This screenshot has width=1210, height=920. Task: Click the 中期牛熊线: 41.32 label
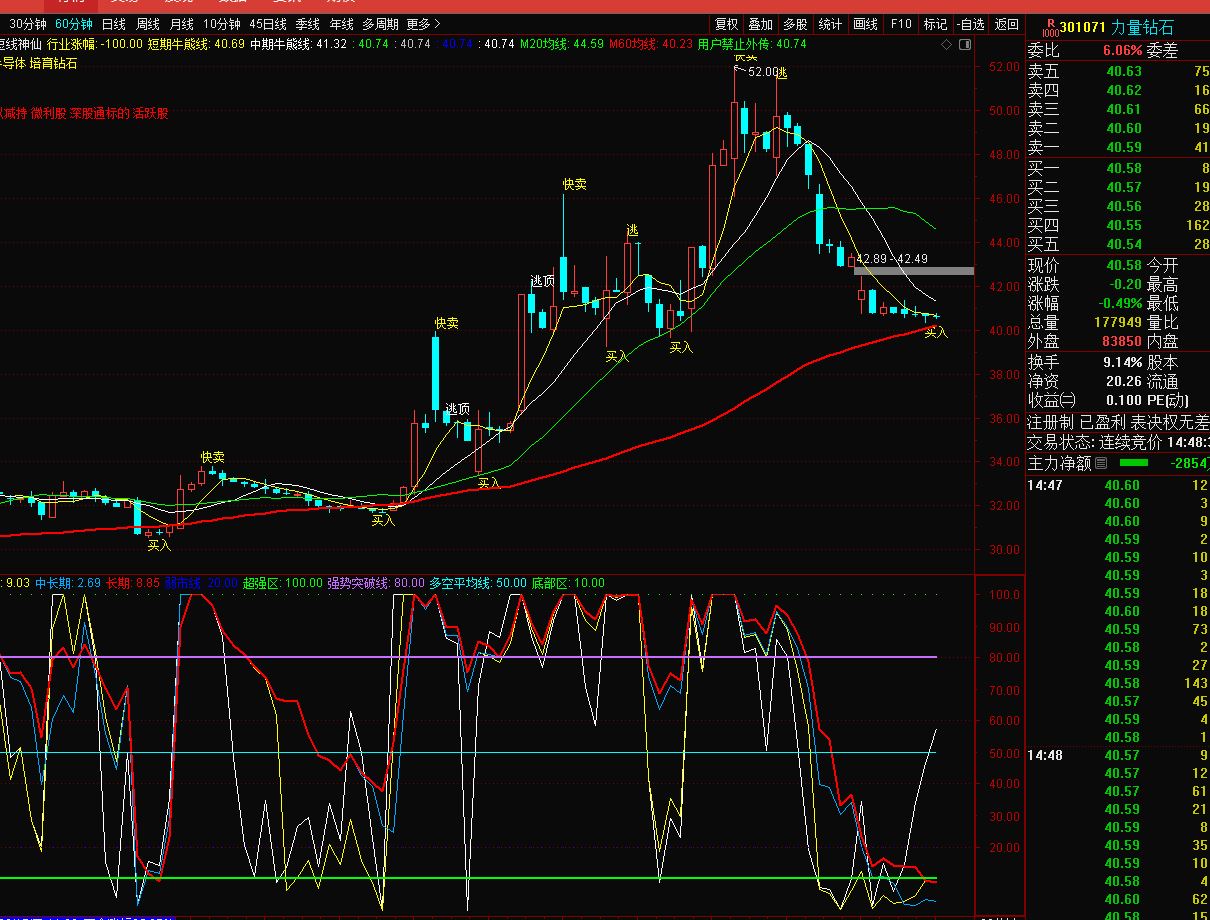pos(298,44)
